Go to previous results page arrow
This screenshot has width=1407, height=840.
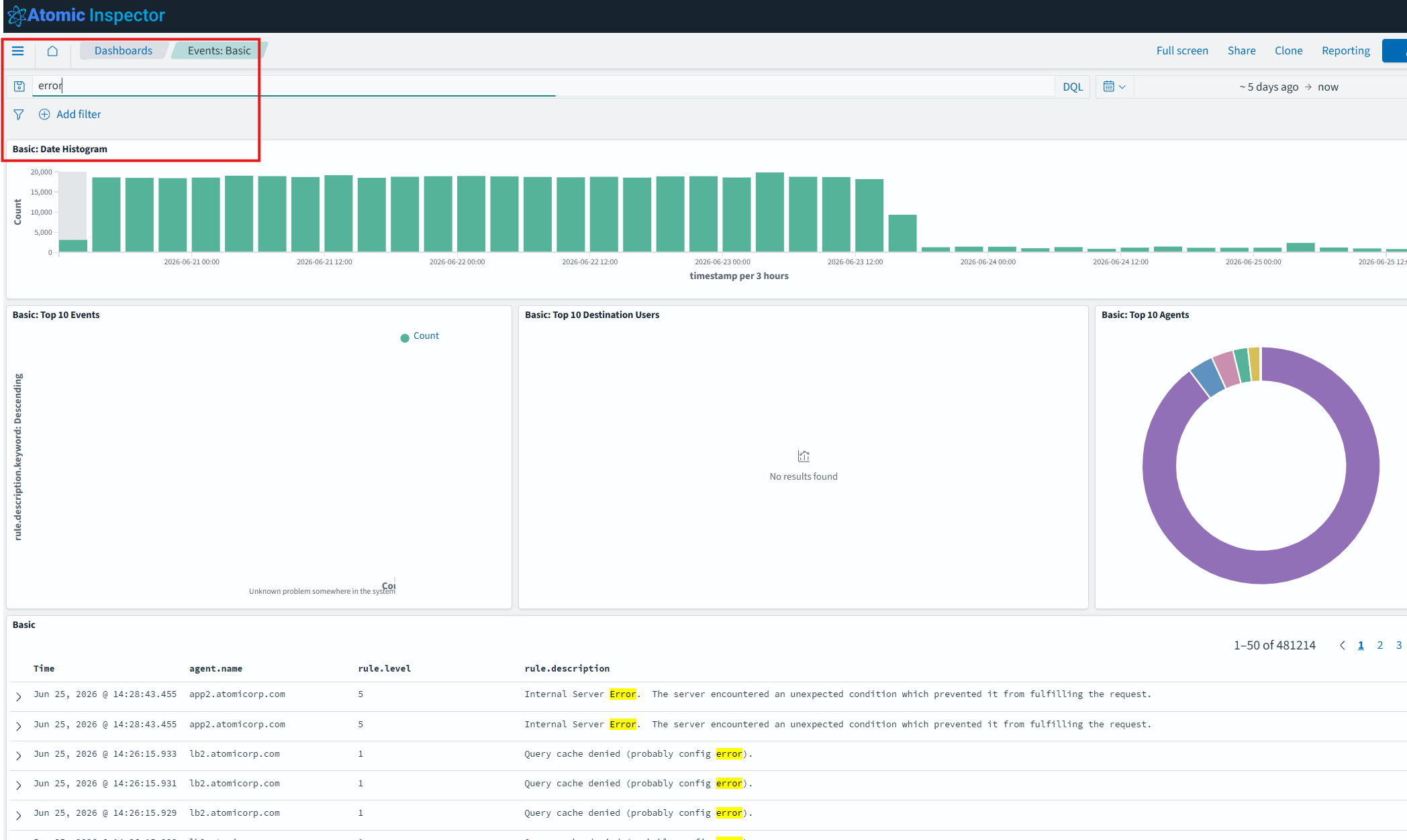pos(1342,645)
